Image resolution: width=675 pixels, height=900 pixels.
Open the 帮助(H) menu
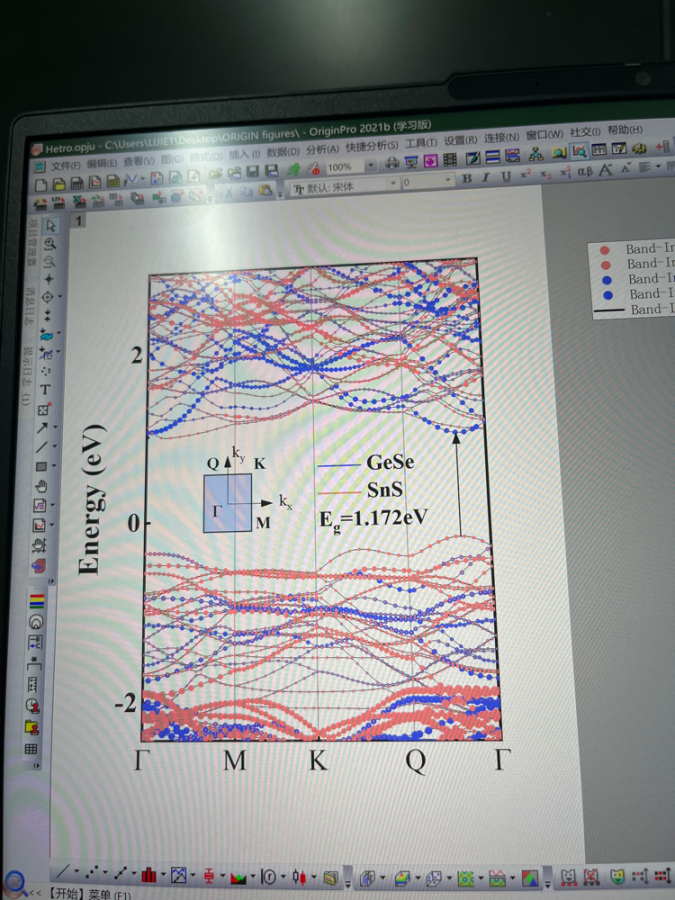[x=624, y=130]
